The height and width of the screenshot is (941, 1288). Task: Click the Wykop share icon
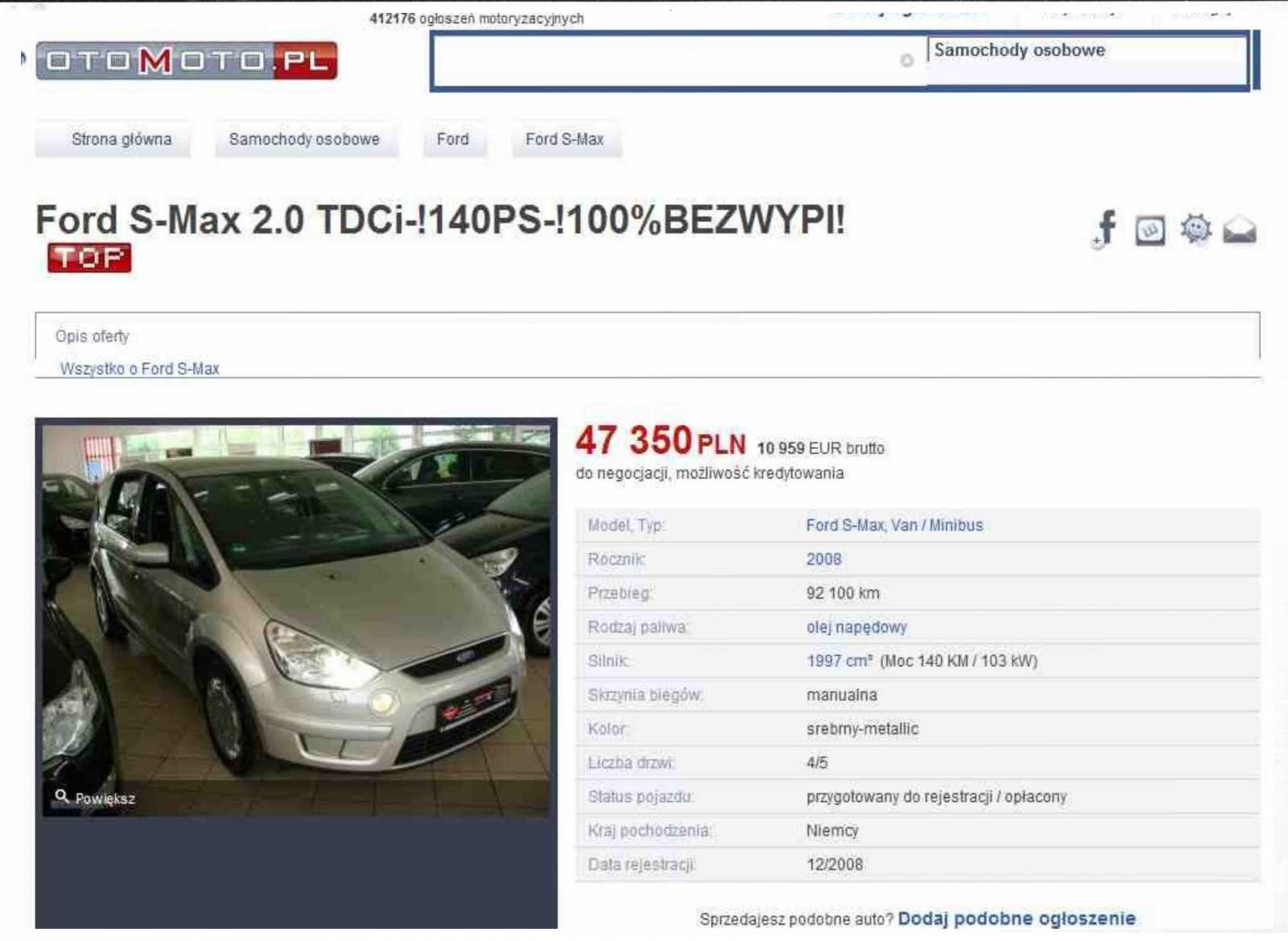coord(1150,231)
